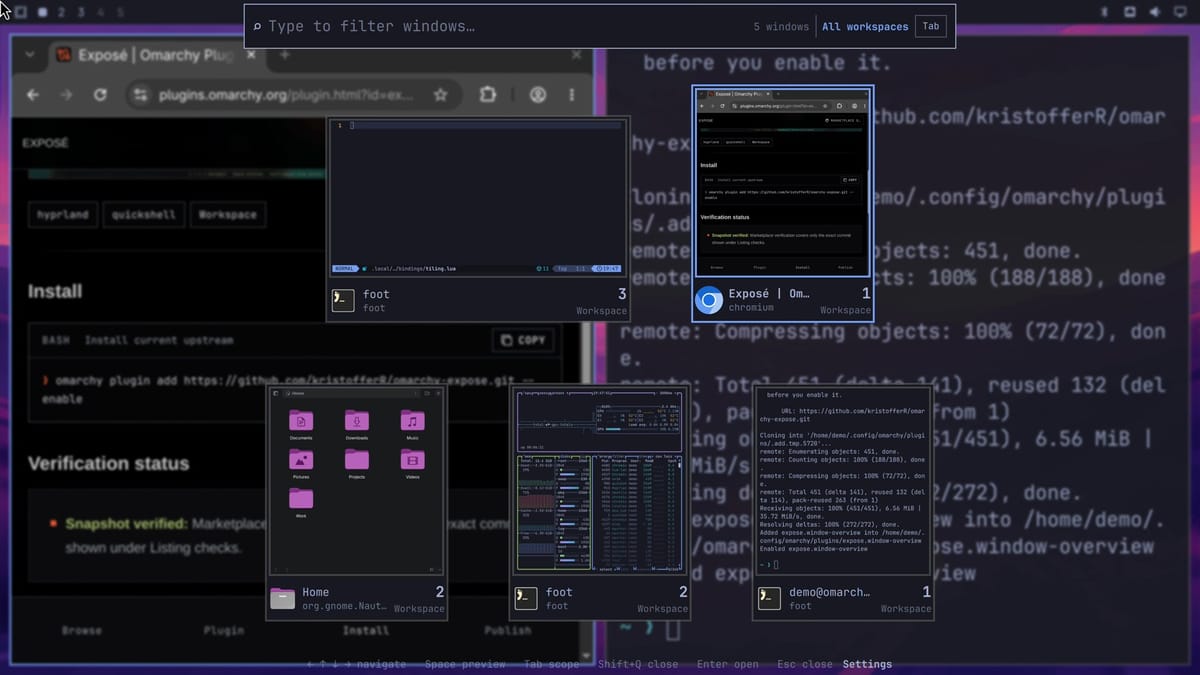Screen dimensions: 1200x675
Task: Click the 'hyprland' tag in background page
Action: click(x=62, y=214)
